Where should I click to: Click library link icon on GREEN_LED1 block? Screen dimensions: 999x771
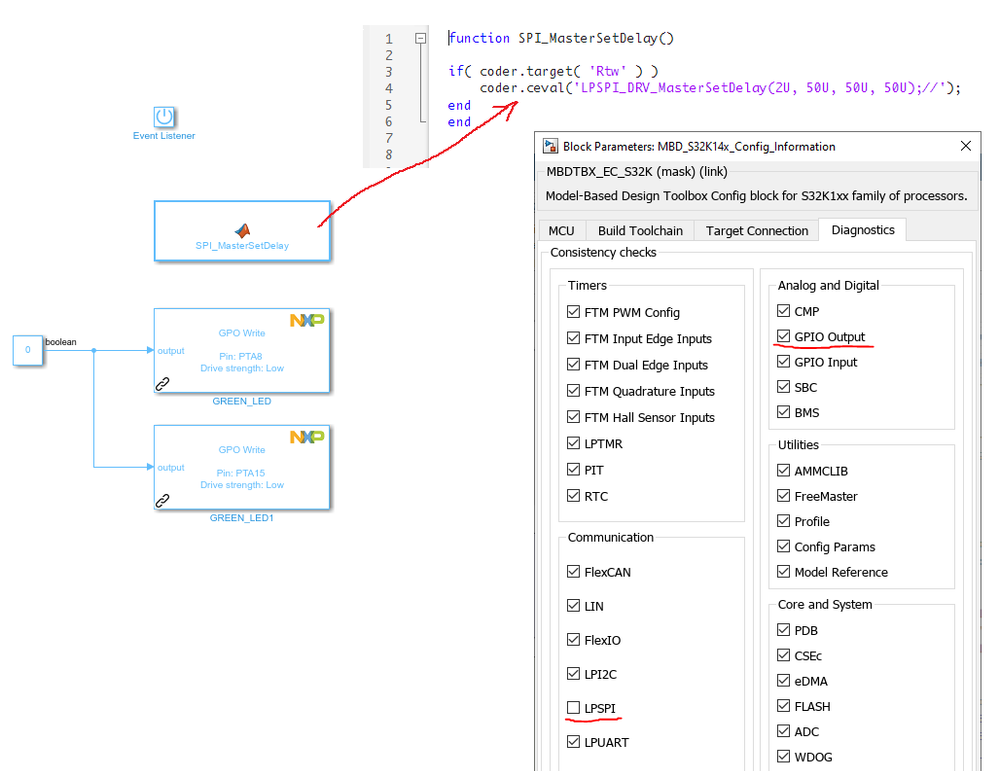[x=162, y=500]
